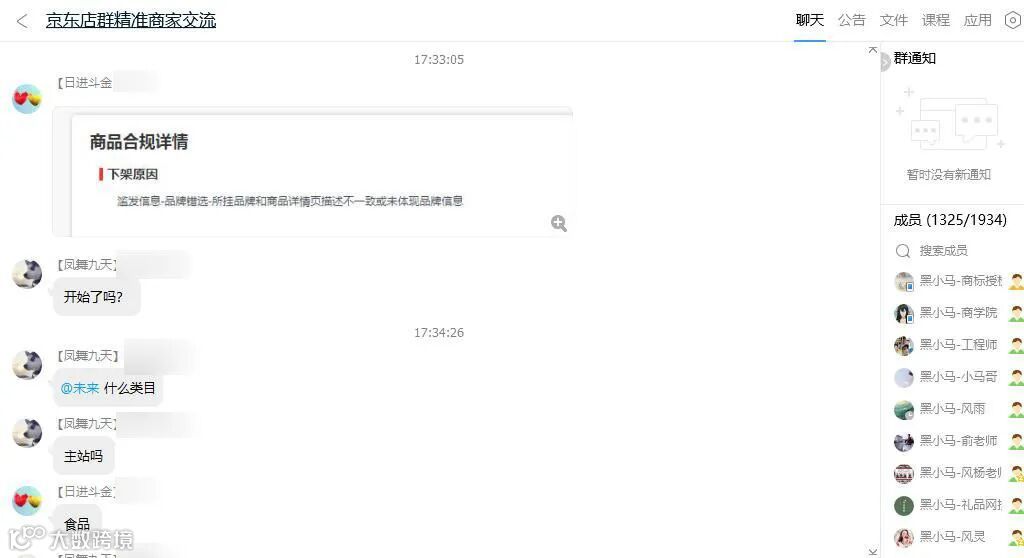Switch to the 聊天 tab
1024x558 pixels.
click(810, 20)
